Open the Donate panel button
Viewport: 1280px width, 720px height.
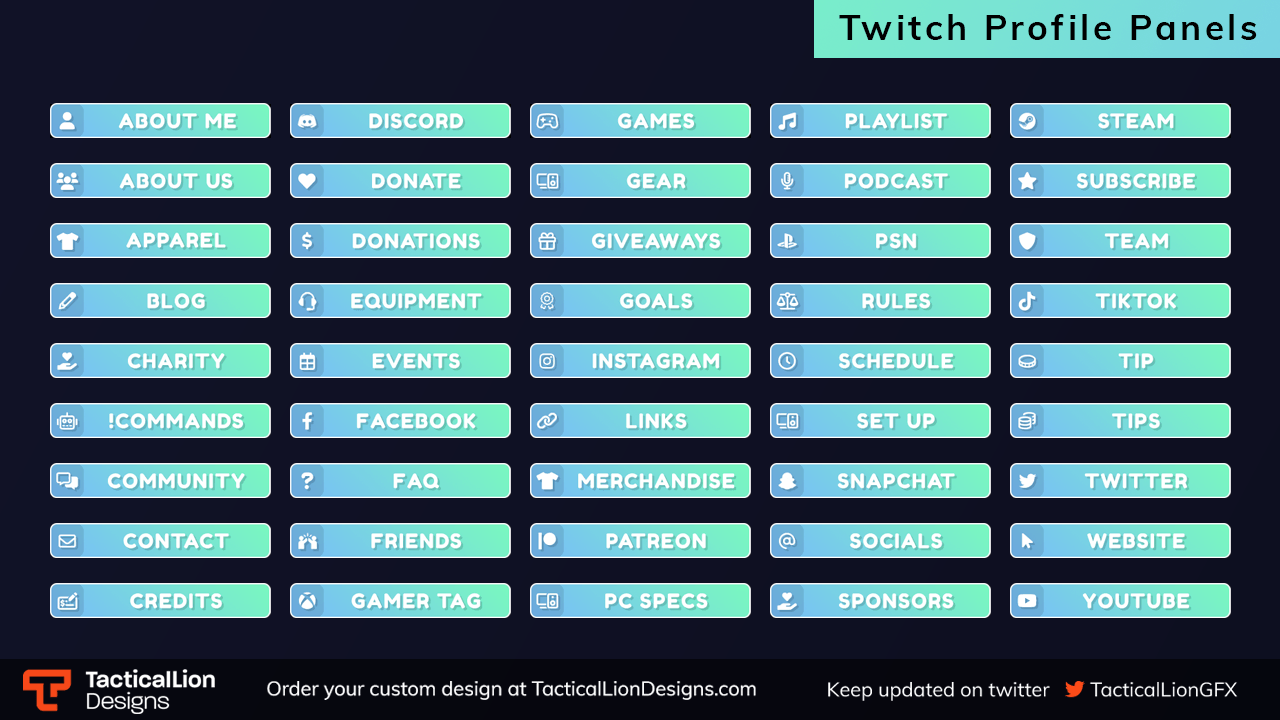[x=400, y=181]
